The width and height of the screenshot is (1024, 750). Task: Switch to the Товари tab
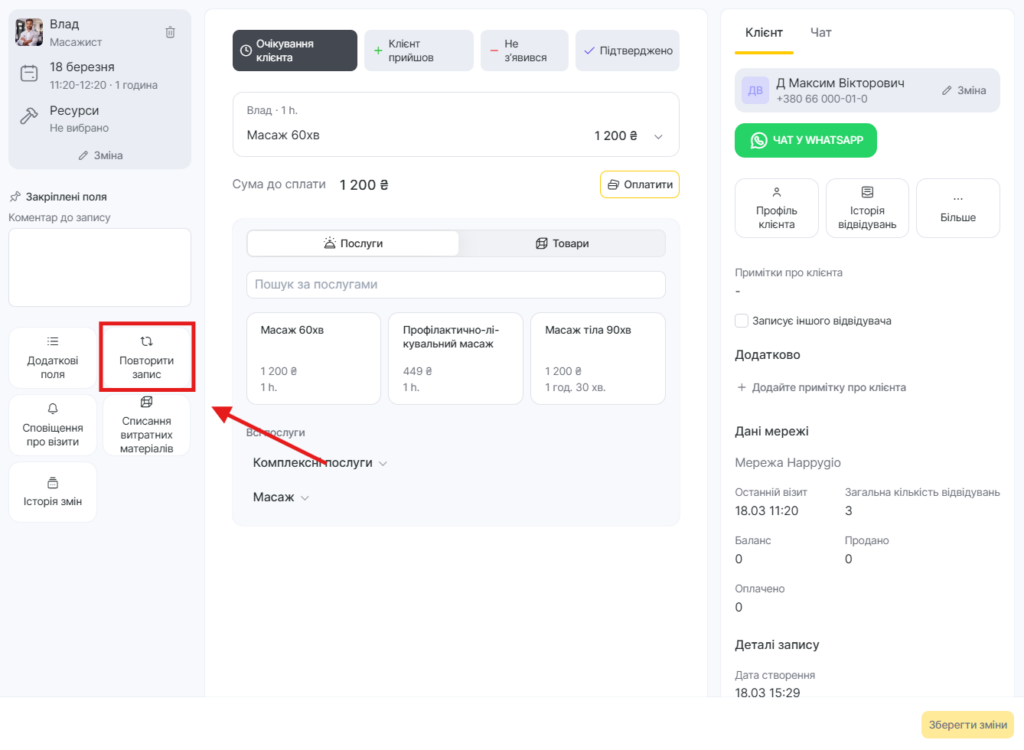pyautogui.click(x=562, y=243)
